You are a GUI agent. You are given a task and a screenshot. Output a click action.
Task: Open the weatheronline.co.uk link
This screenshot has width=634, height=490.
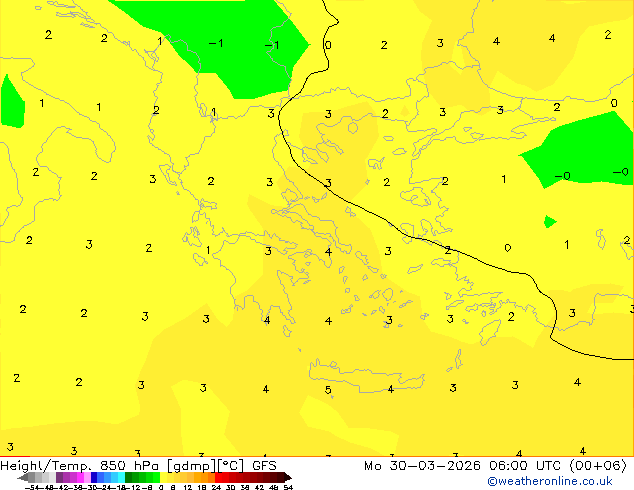pyautogui.click(x=550, y=481)
